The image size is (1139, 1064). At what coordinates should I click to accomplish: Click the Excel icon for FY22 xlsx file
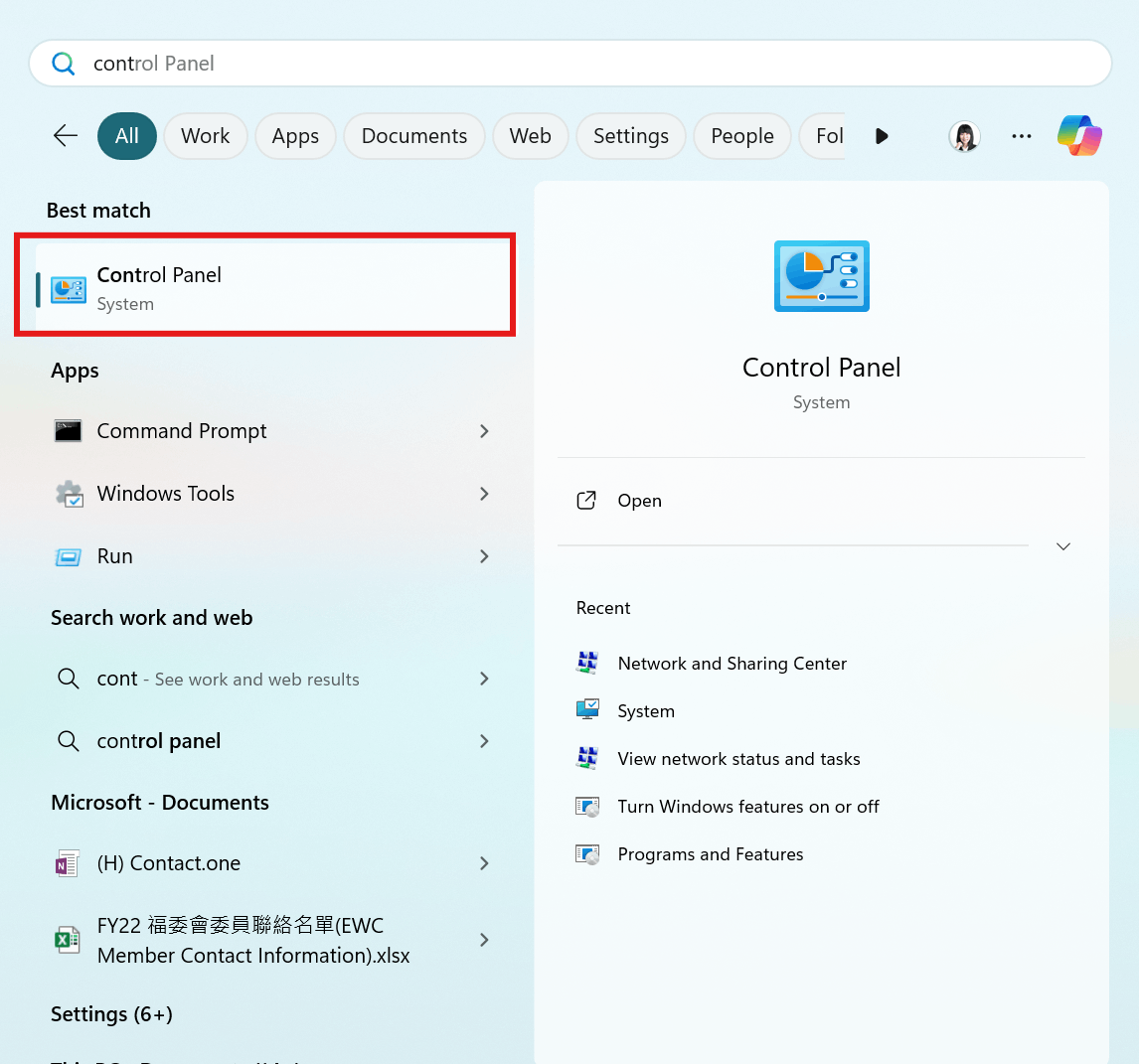click(68, 940)
